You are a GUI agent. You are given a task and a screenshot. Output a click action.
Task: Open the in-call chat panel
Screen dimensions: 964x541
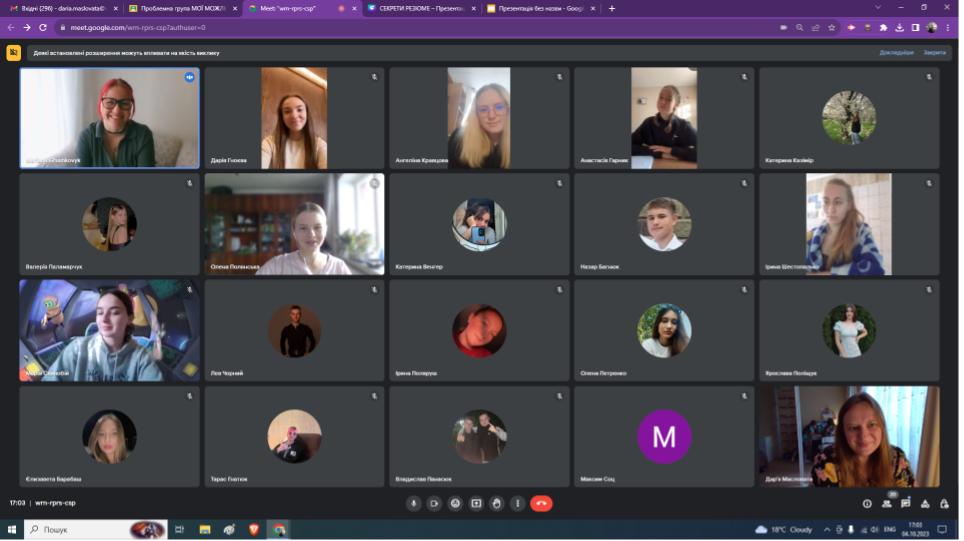click(x=905, y=503)
